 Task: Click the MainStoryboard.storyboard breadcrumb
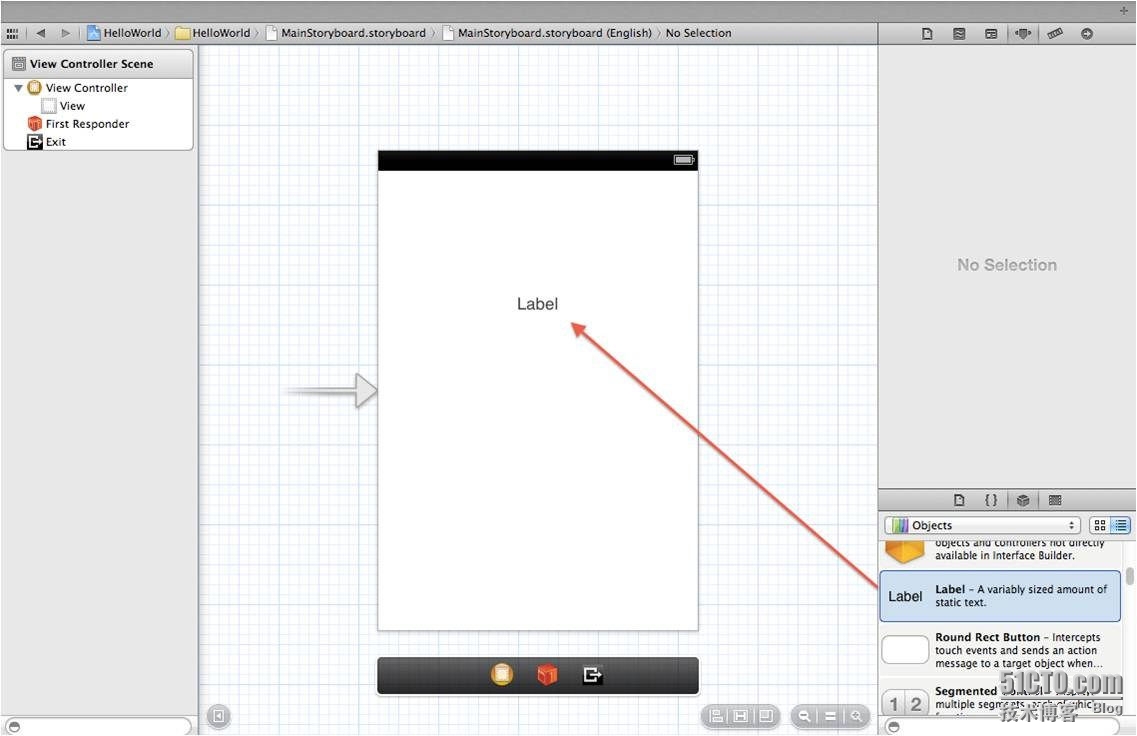346,33
